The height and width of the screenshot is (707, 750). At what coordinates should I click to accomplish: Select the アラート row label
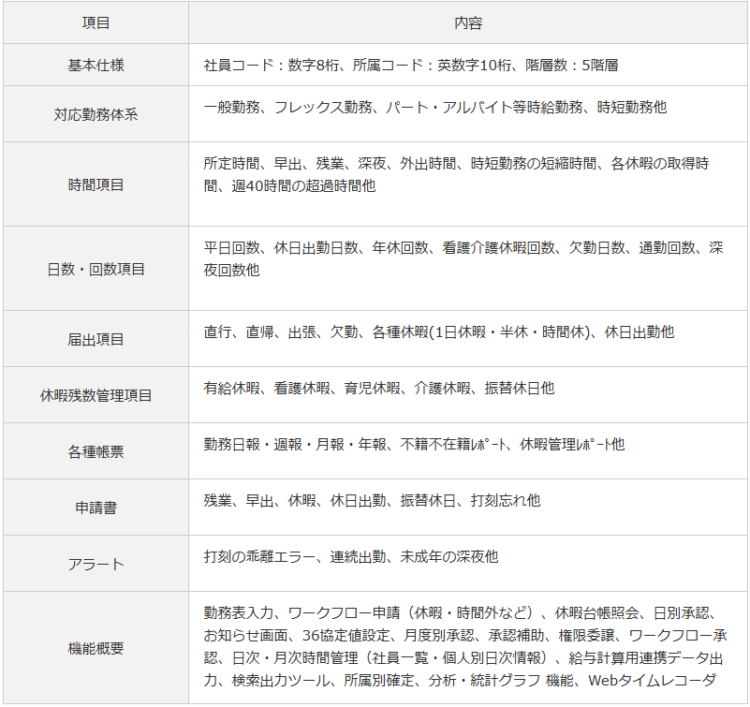[96, 564]
